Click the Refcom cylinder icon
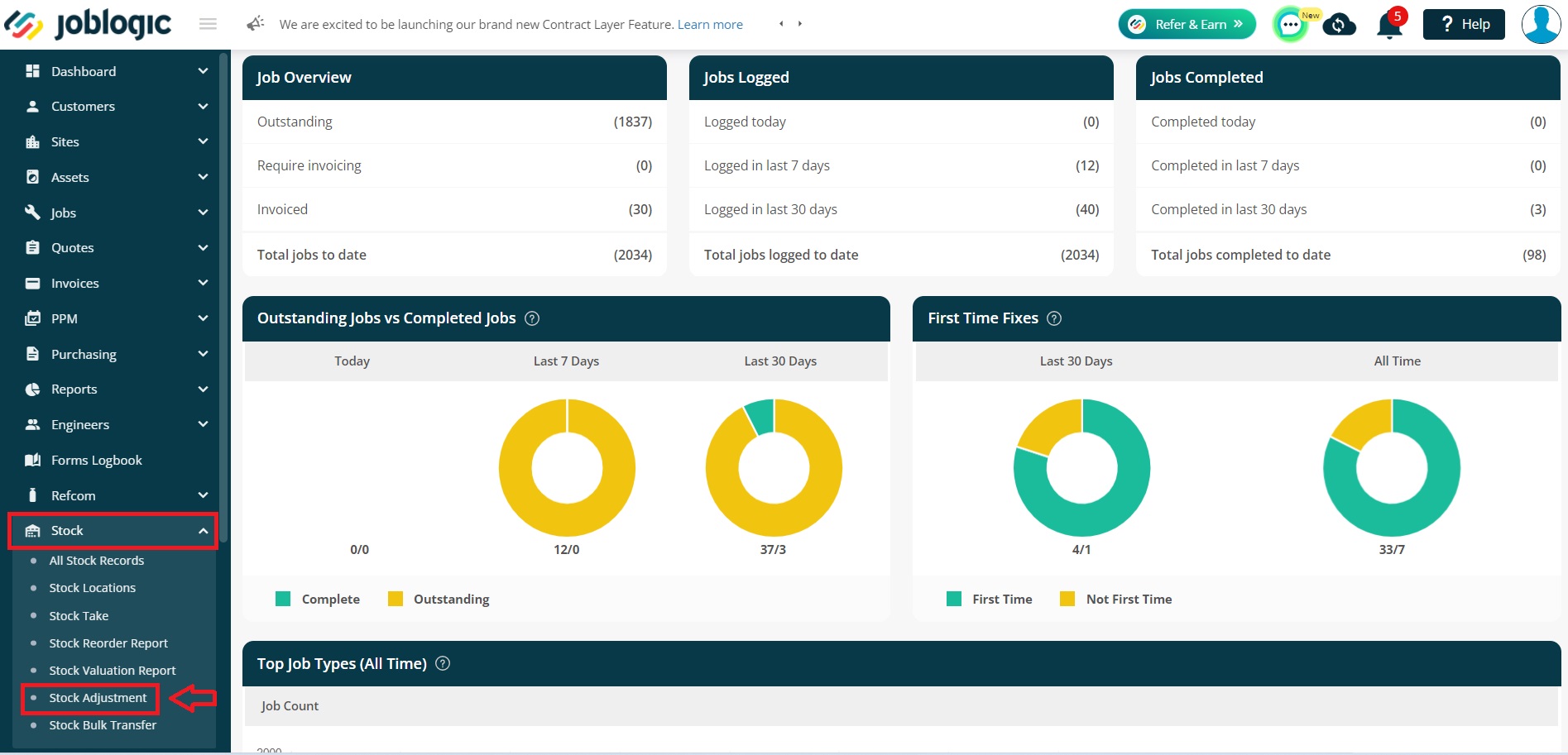This screenshot has width=1568, height=755. click(x=33, y=495)
